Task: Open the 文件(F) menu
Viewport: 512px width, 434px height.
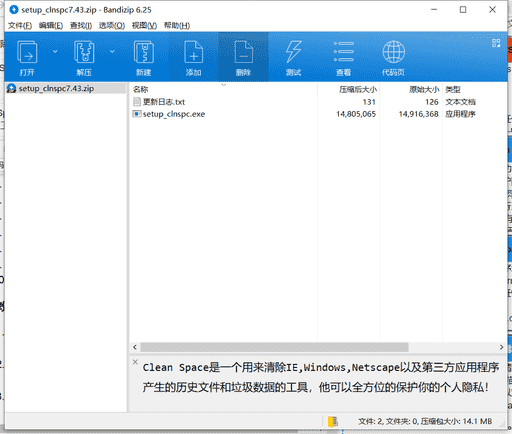Action: [20, 26]
